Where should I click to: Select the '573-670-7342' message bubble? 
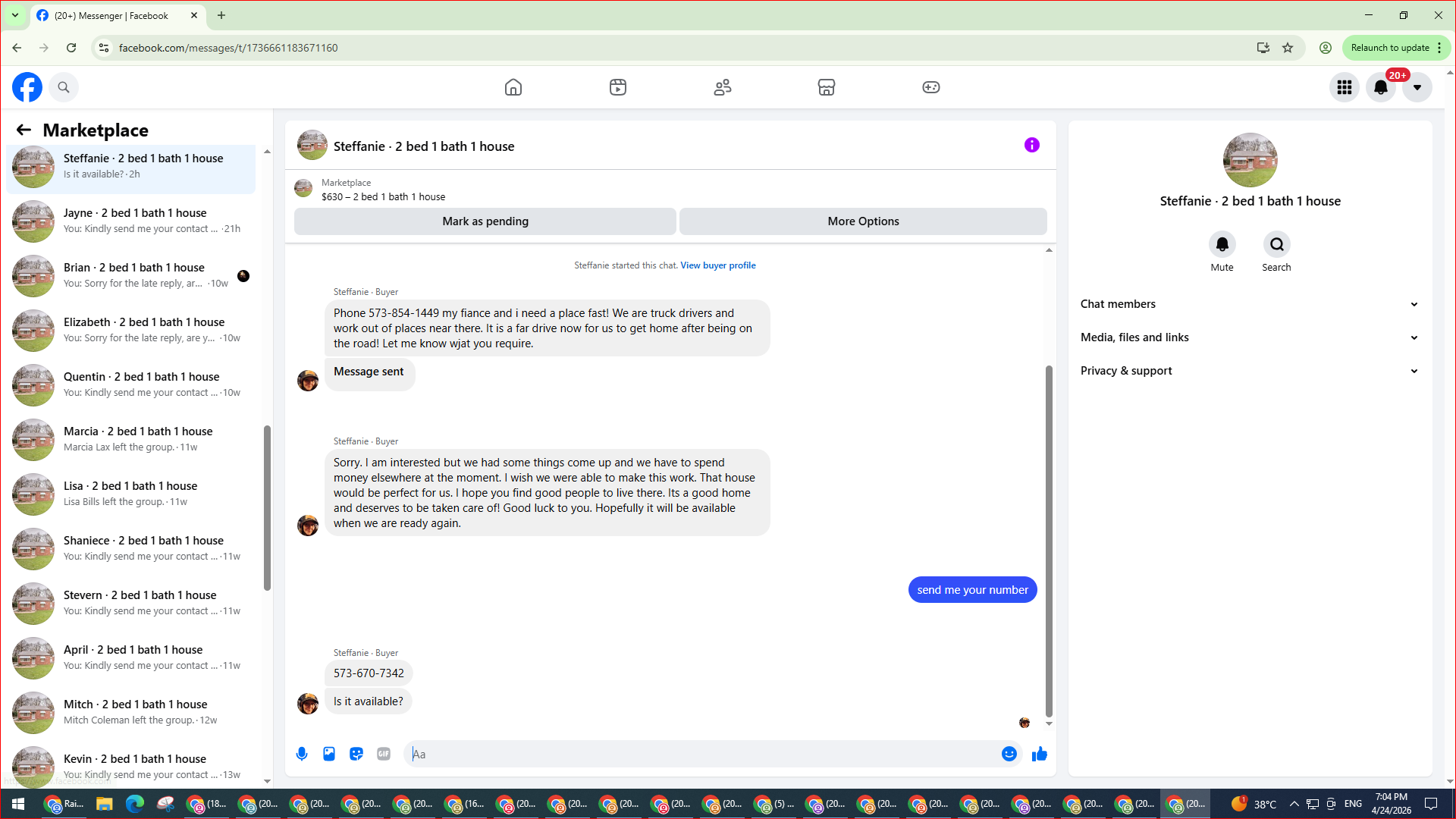tap(369, 673)
